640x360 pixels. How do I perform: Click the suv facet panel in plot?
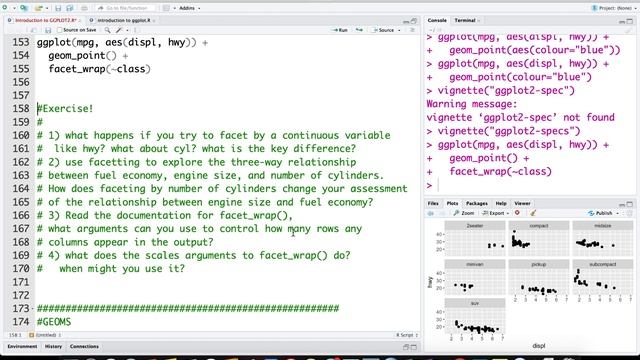tap(475, 316)
